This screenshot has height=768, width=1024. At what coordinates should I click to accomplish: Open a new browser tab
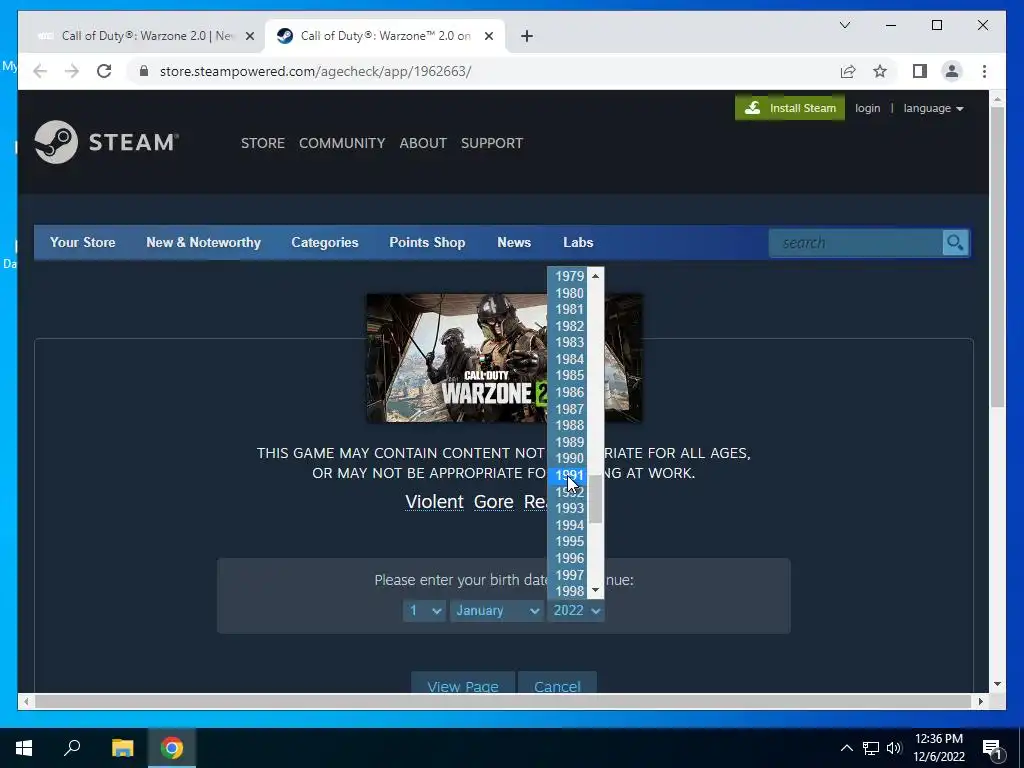coord(527,36)
